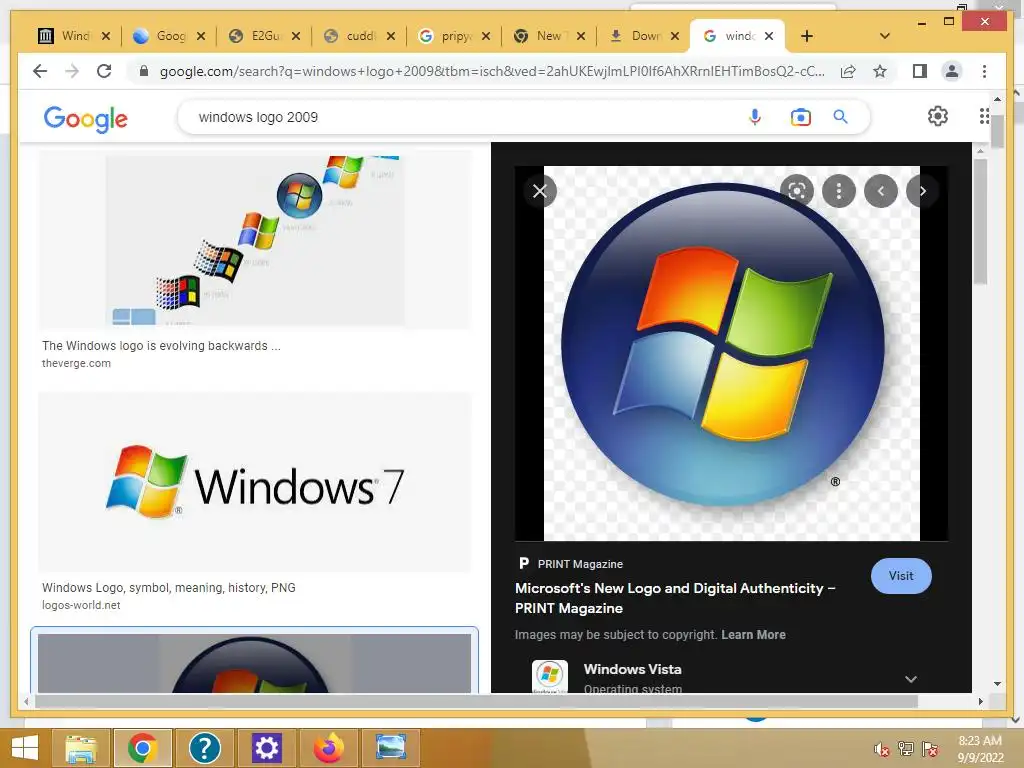Open the purple gear taskbar app

click(x=266, y=748)
